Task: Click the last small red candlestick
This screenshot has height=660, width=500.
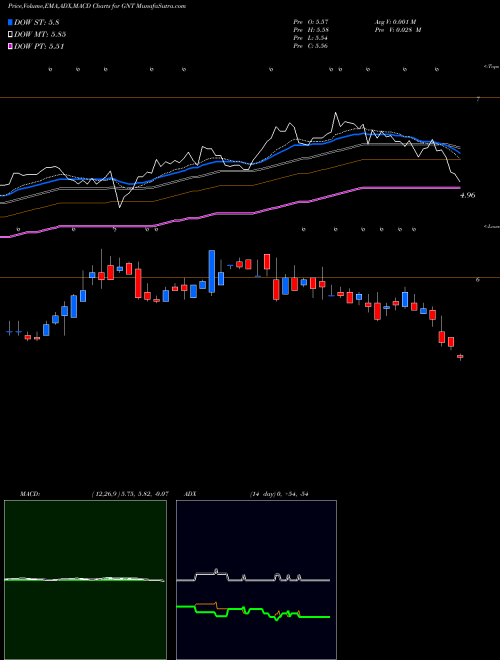Action: click(x=460, y=357)
